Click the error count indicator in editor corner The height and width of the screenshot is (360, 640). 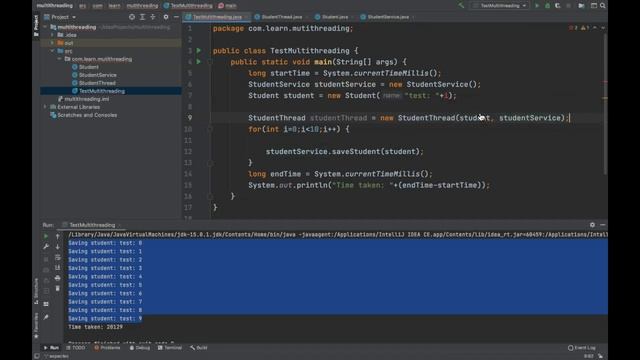[x=573, y=28]
